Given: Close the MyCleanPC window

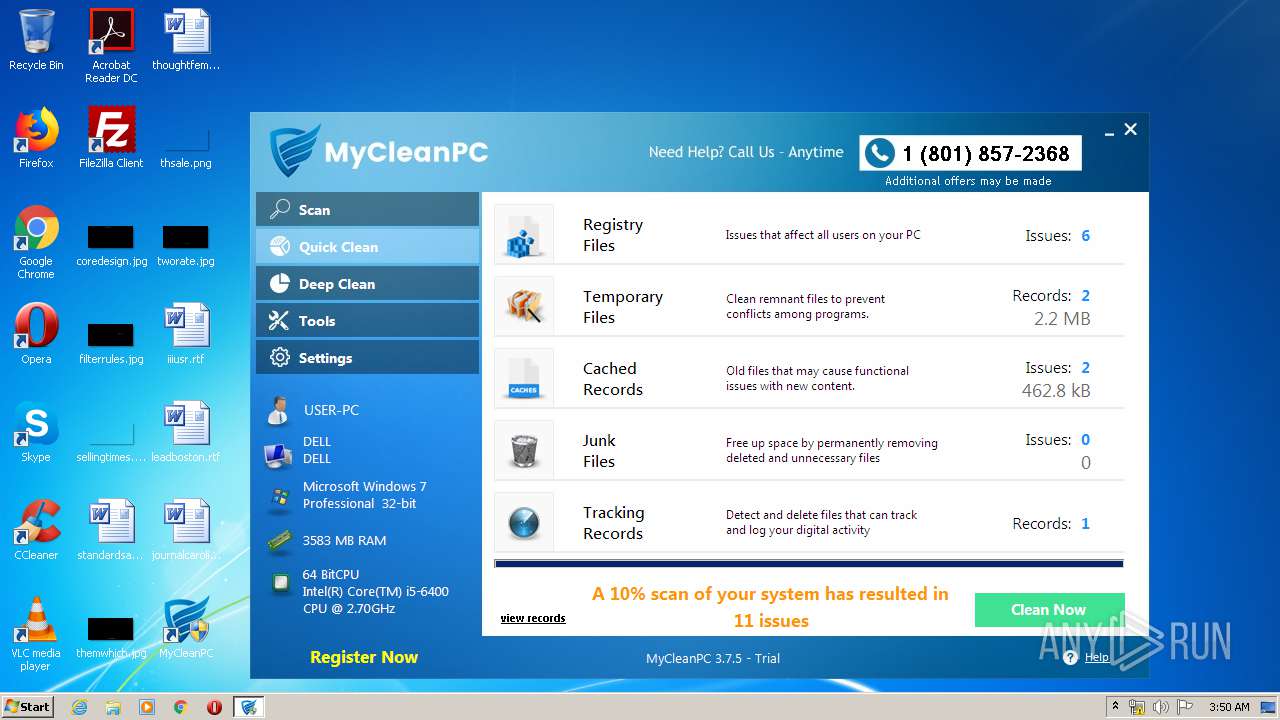Looking at the screenshot, I should [1131, 129].
